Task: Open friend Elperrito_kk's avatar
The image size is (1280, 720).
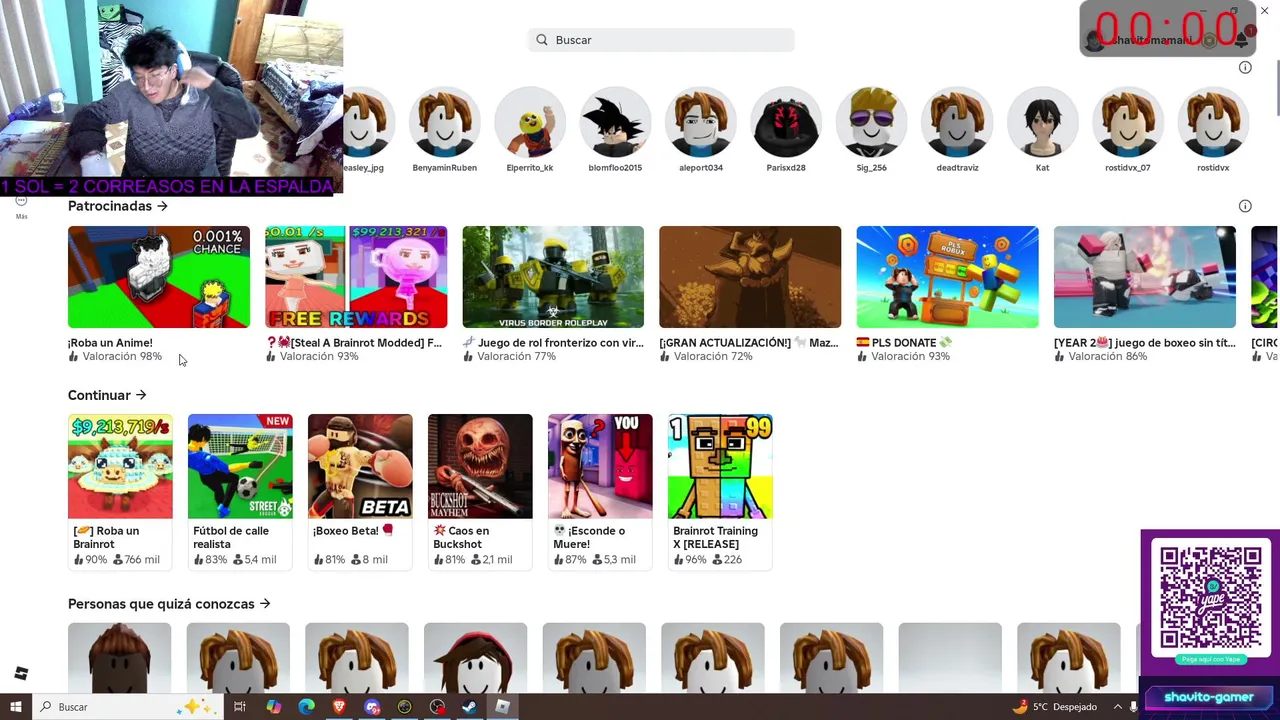Action: [x=530, y=122]
